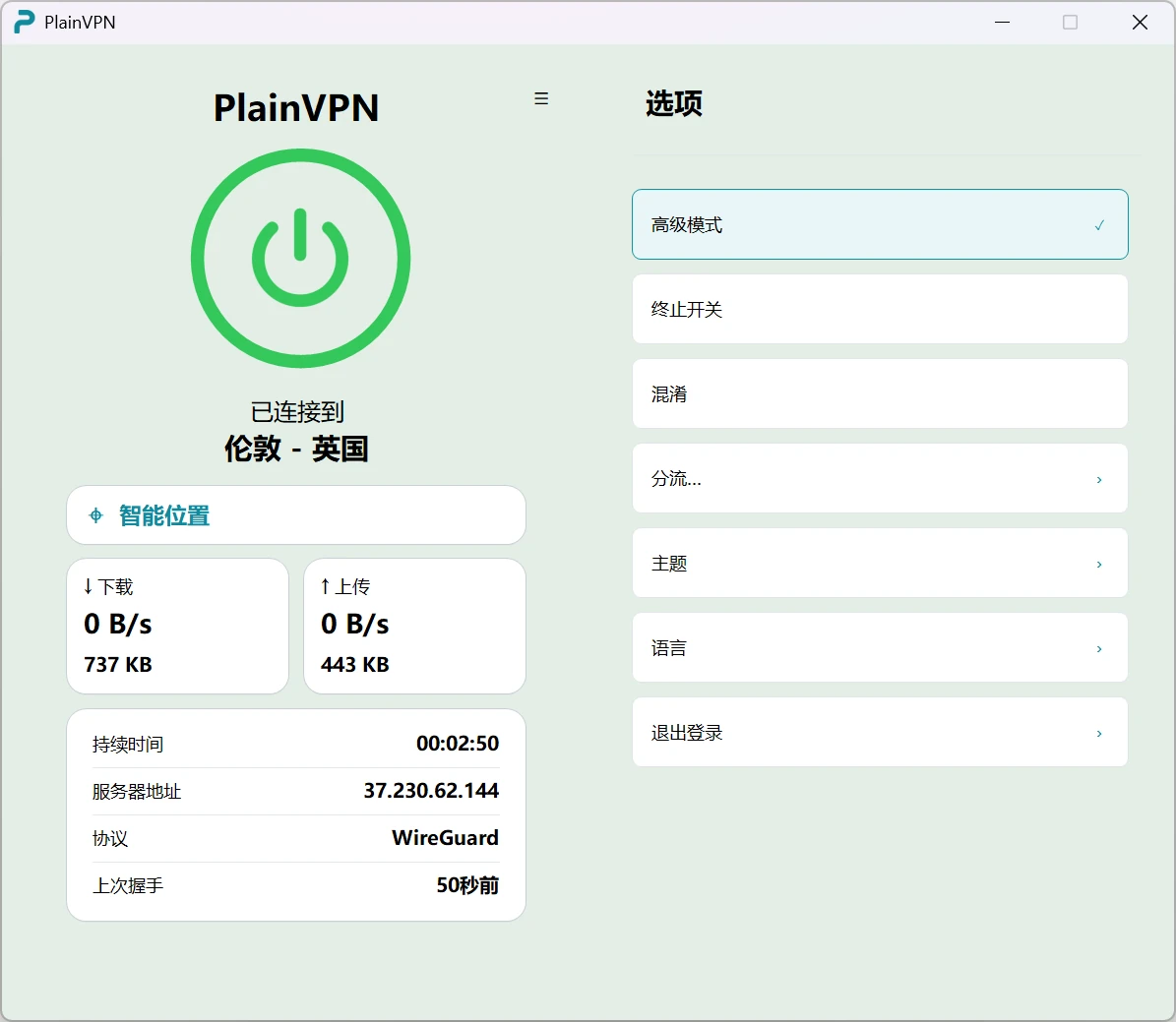Minimize the PlainVPN window
The height and width of the screenshot is (1022, 1176).
click(x=1002, y=23)
